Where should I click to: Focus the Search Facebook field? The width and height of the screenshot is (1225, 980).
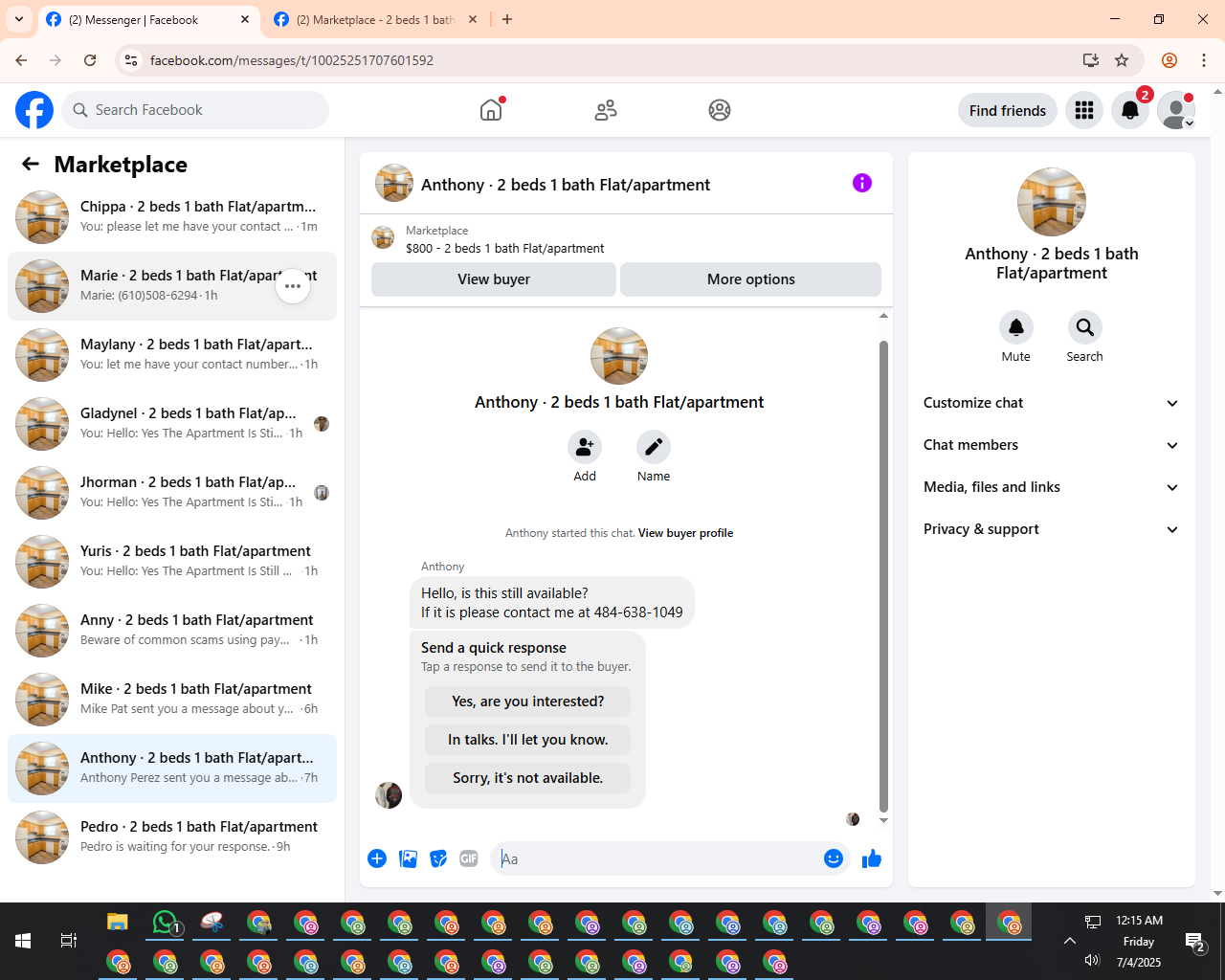tap(195, 110)
